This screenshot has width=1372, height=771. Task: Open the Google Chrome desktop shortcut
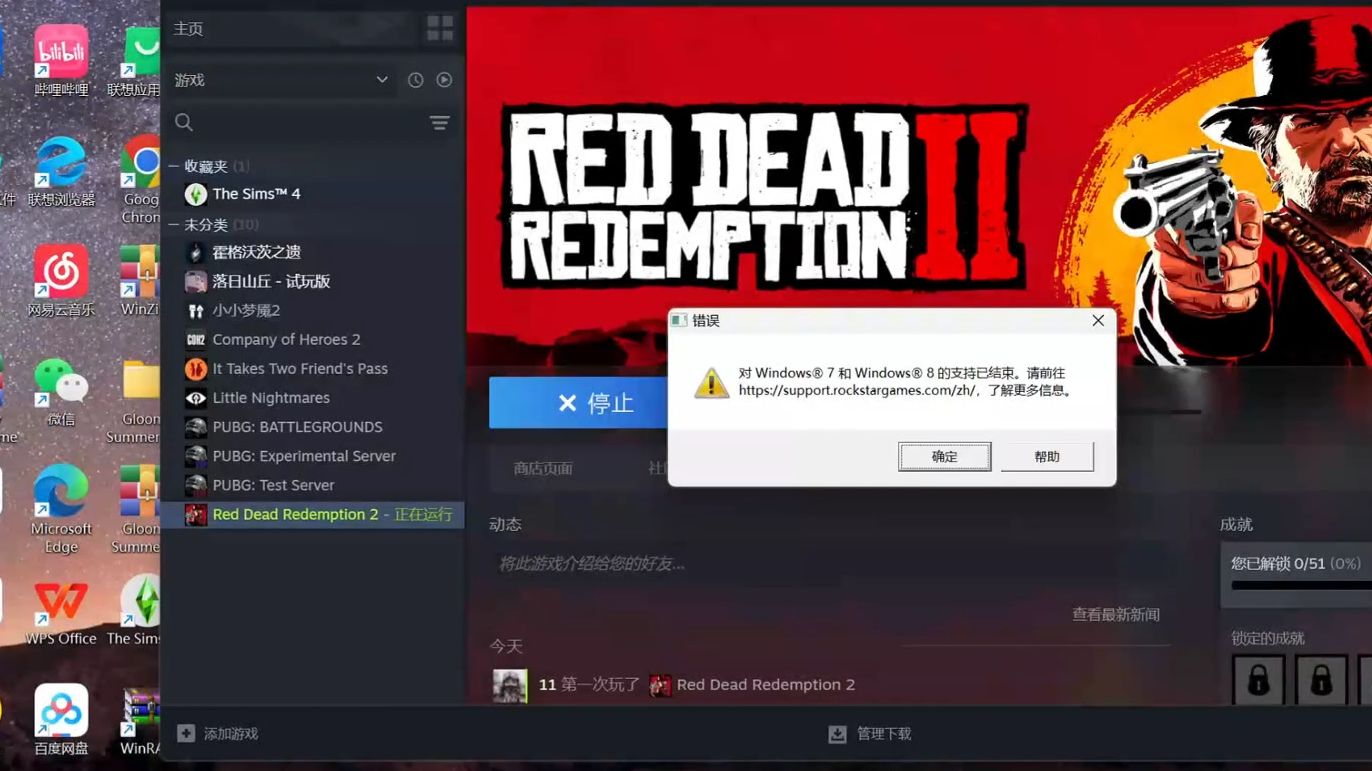coord(142,180)
